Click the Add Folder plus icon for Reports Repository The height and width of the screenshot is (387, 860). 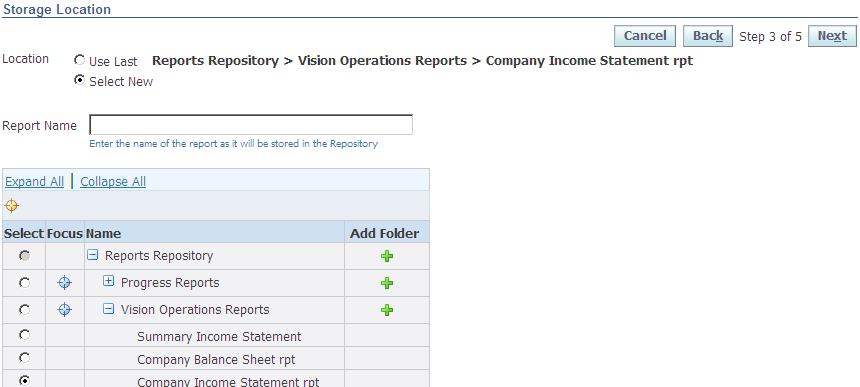click(387, 256)
